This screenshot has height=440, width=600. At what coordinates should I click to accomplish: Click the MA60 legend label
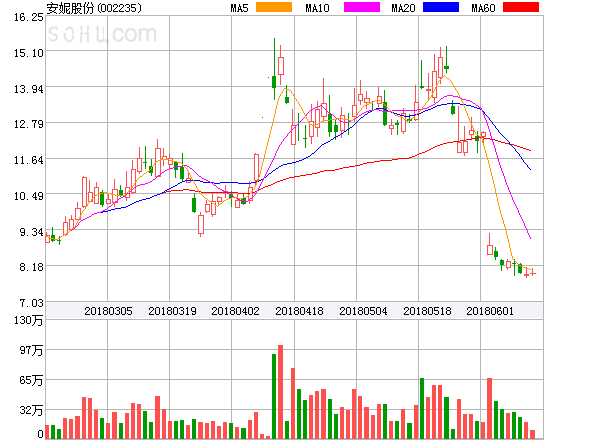tap(483, 8)
